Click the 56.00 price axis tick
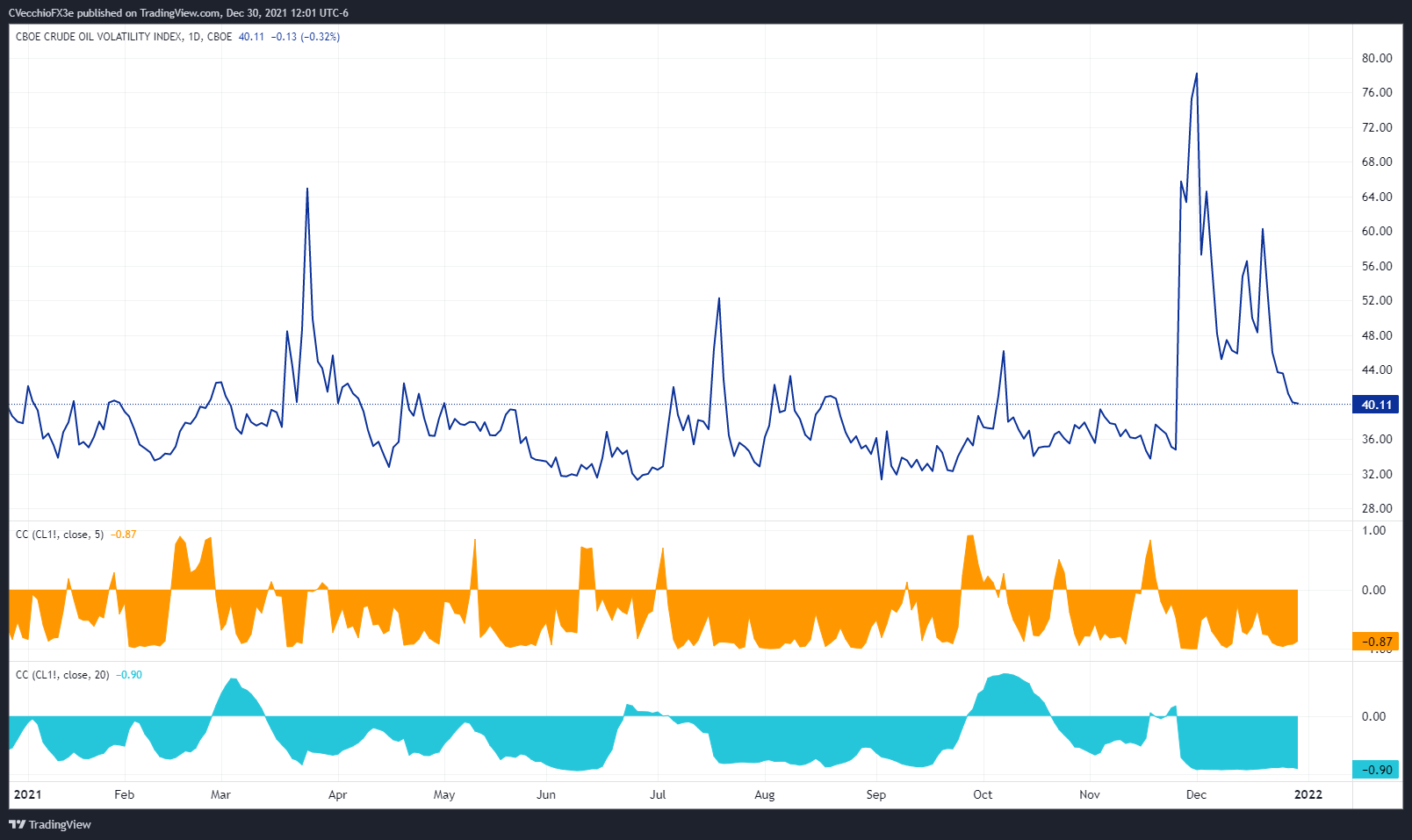The height and width of the screenshot is (840, 1412). pos(1377,266)
